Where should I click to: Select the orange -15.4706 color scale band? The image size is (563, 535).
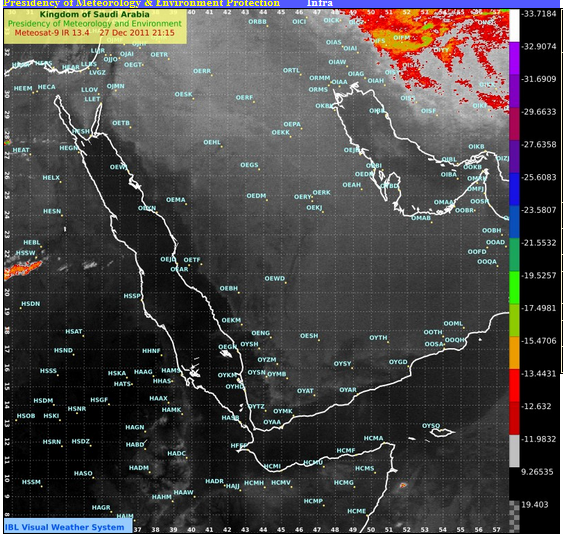tap(514, 353)
